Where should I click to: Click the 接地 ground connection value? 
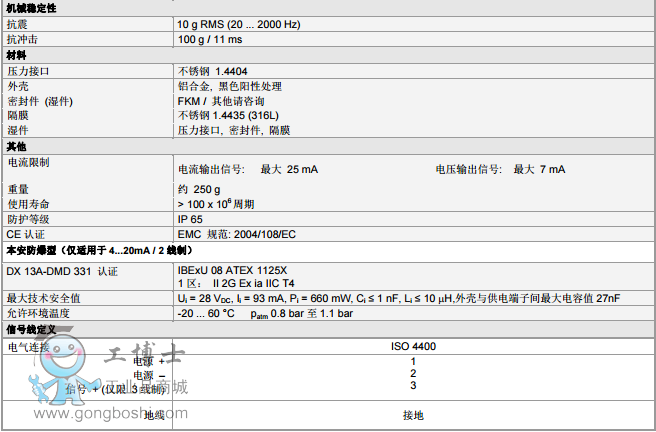412,414
